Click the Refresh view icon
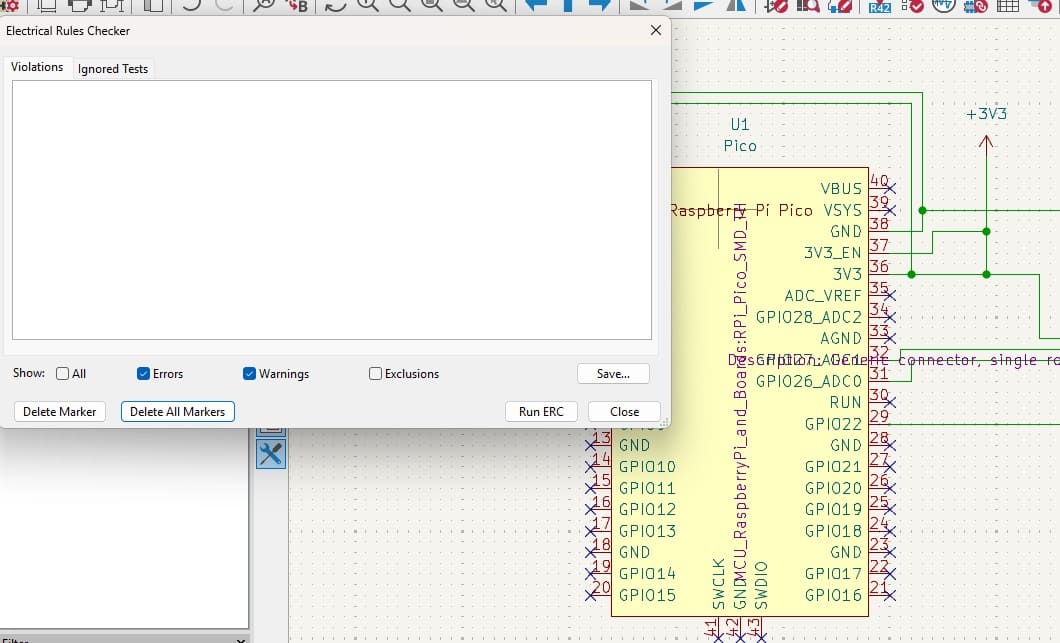The width and height of the screenshot is (1060, 643). (335, 6)
